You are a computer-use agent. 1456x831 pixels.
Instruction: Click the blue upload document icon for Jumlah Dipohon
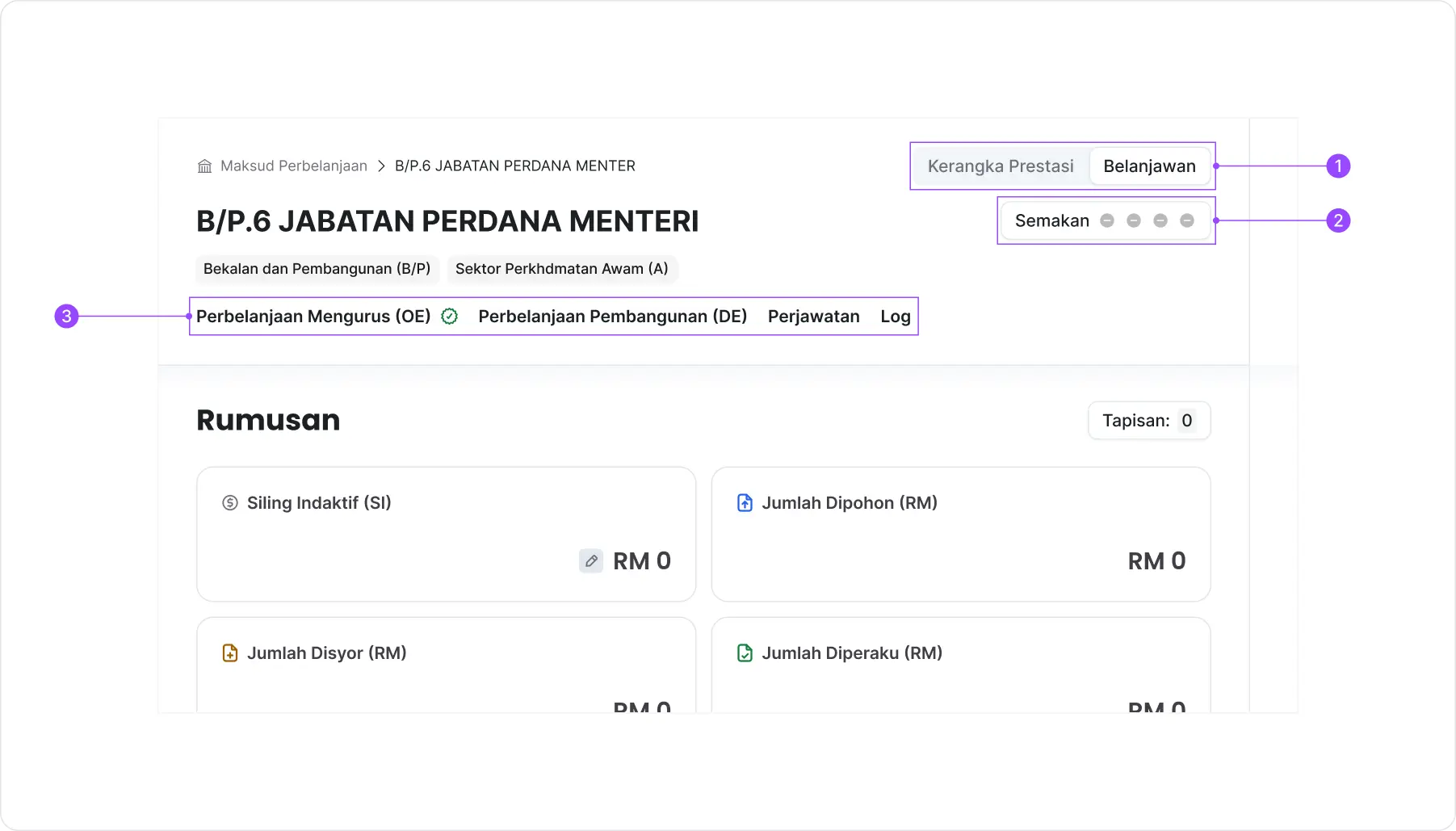click(x=745, y=503)
